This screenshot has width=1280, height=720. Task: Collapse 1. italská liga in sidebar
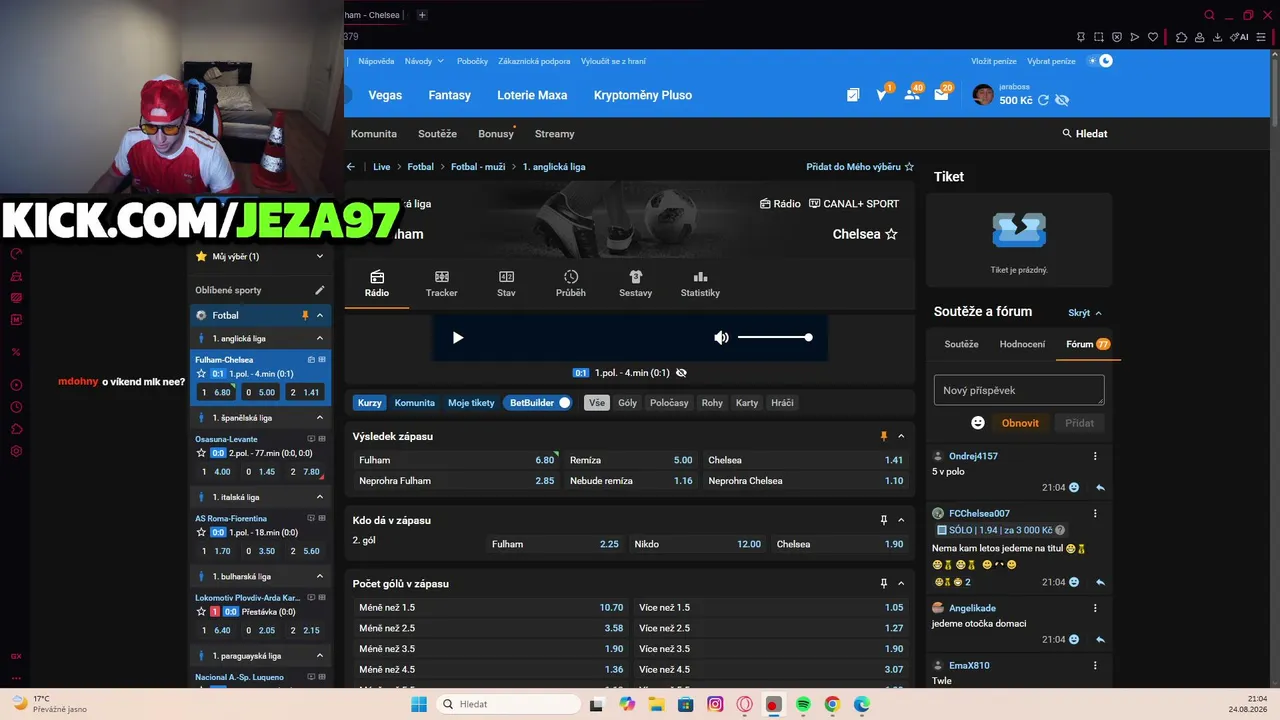coord(320,497)
